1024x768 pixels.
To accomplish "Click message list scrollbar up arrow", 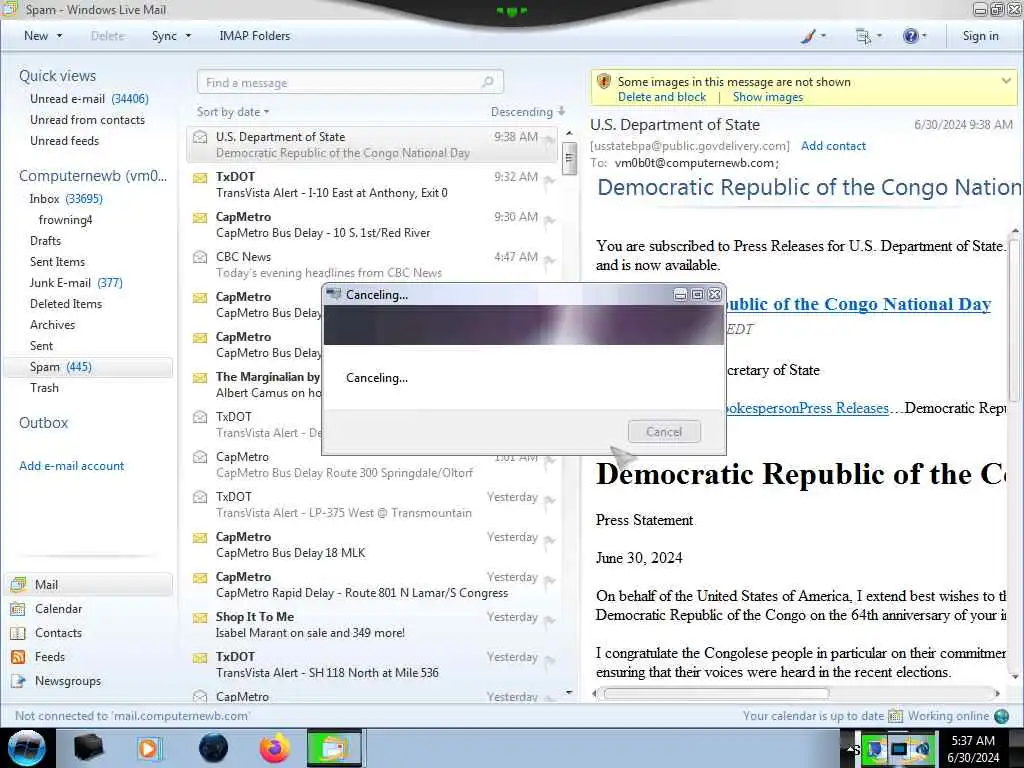I will tap(569, 133).
